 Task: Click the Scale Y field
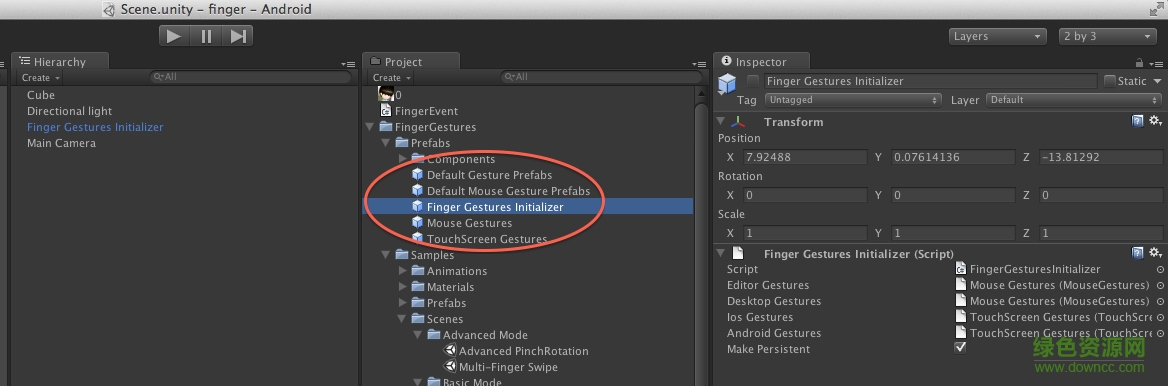[x=953, y=233]
